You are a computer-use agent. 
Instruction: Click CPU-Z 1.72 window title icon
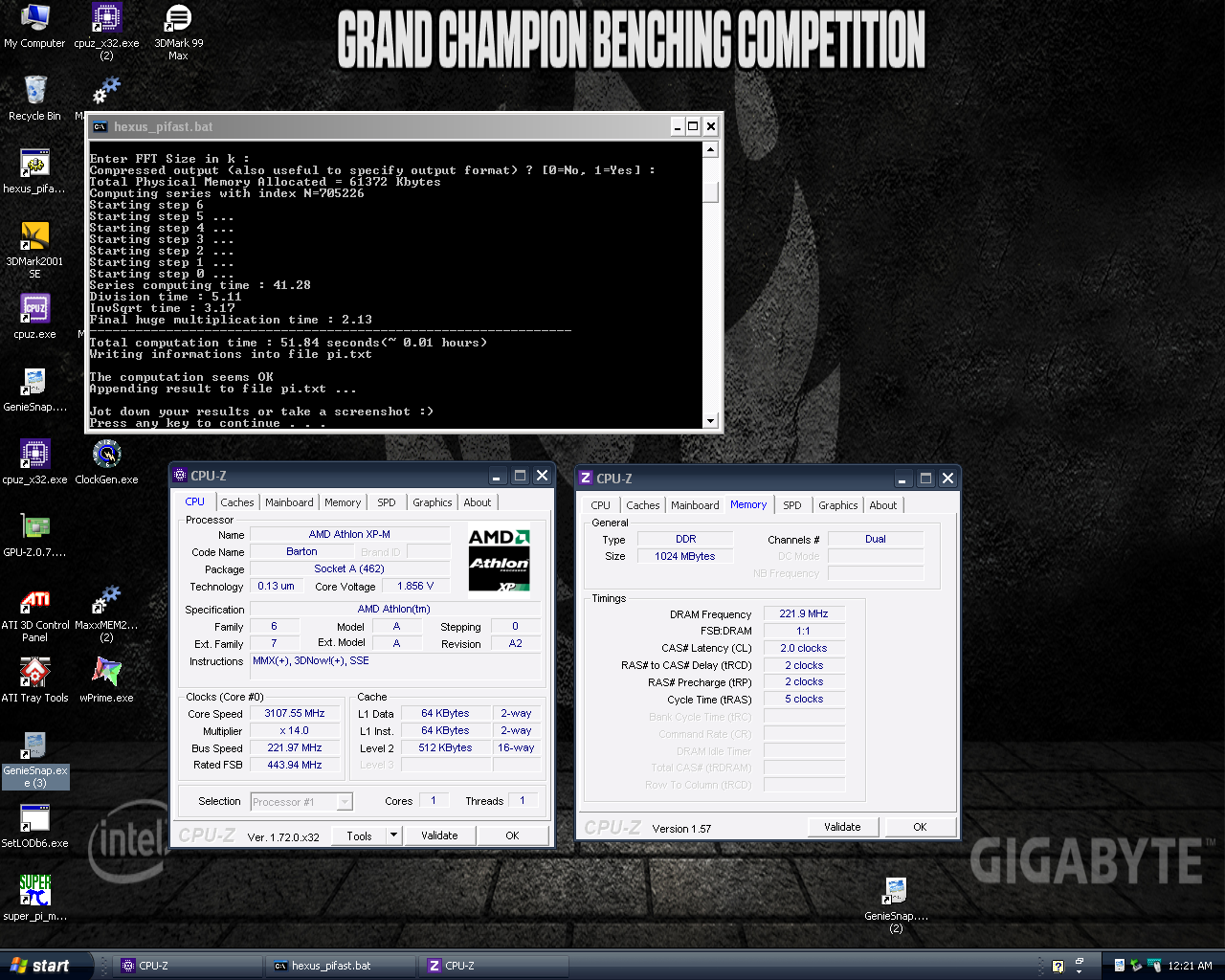click(x=180, y=476)
